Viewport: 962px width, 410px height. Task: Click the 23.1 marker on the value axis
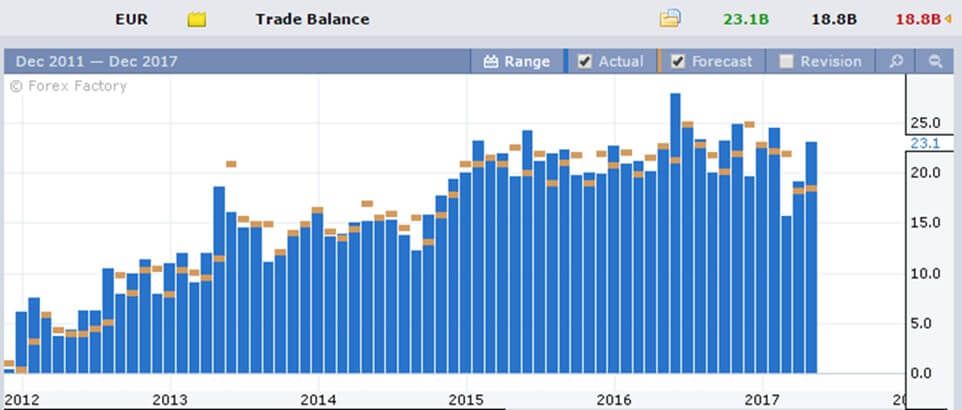point(924,143)
